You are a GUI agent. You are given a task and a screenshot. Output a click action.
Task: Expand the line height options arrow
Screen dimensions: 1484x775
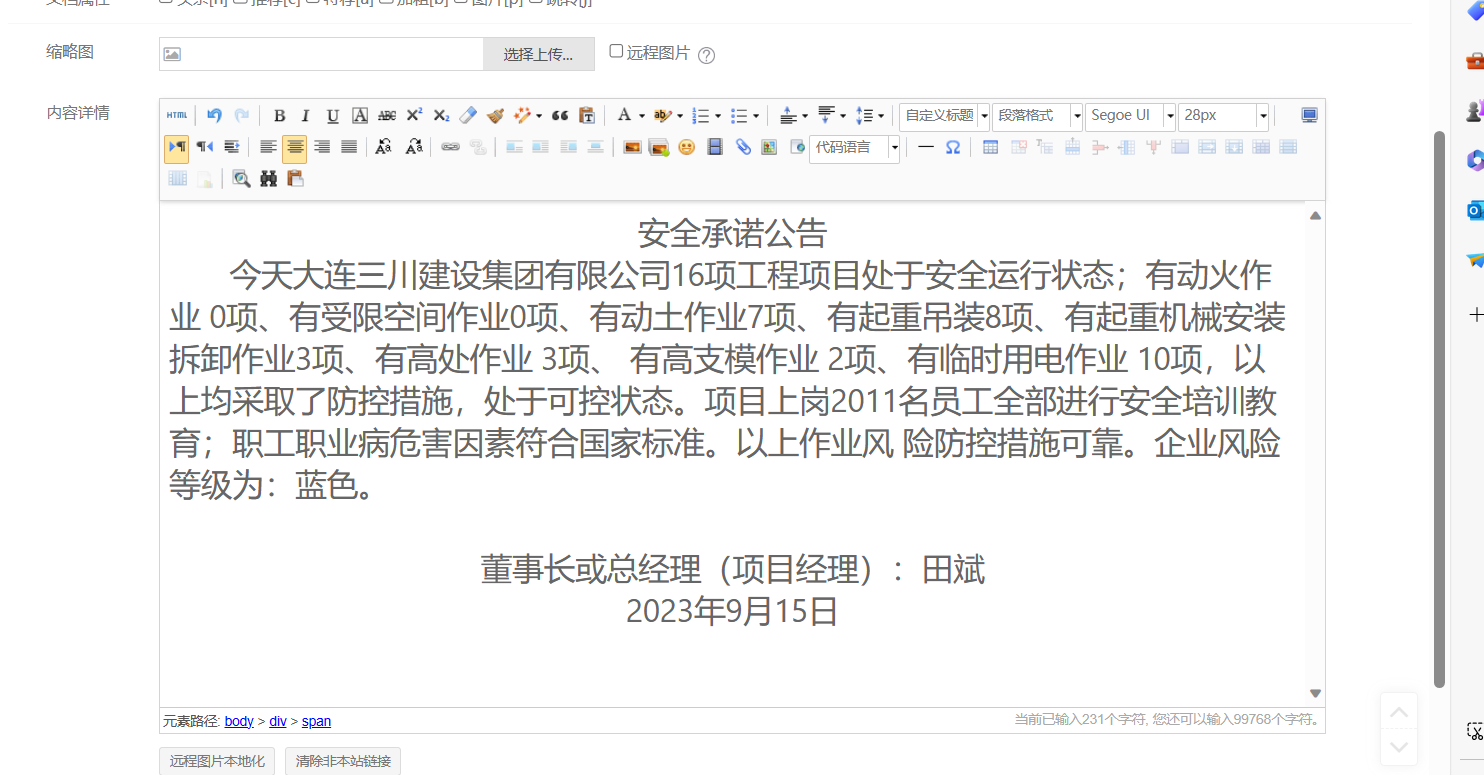[x=880, y=116]
